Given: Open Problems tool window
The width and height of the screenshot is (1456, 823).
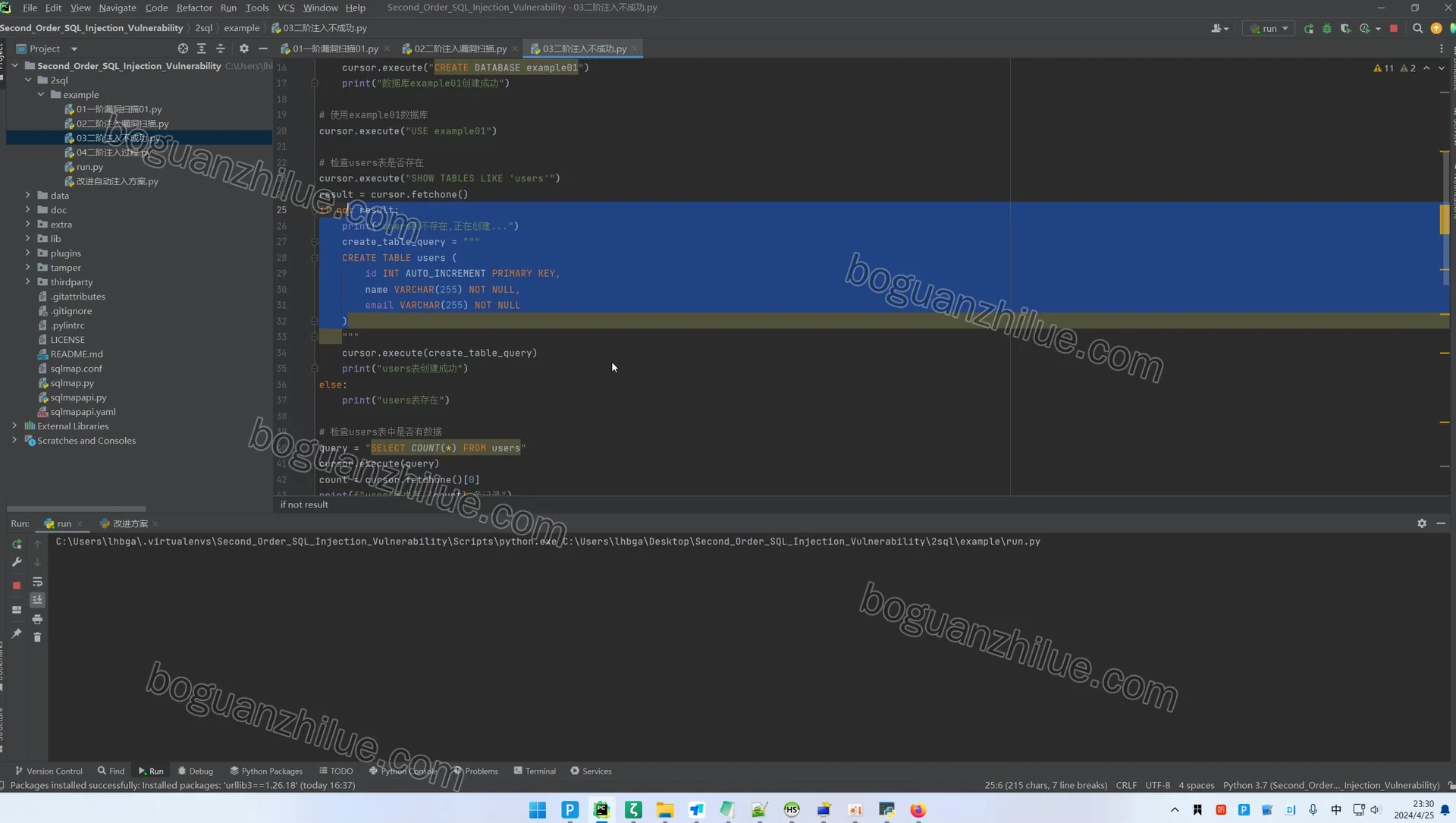Looking at the screenshot, I should (475, 771).
